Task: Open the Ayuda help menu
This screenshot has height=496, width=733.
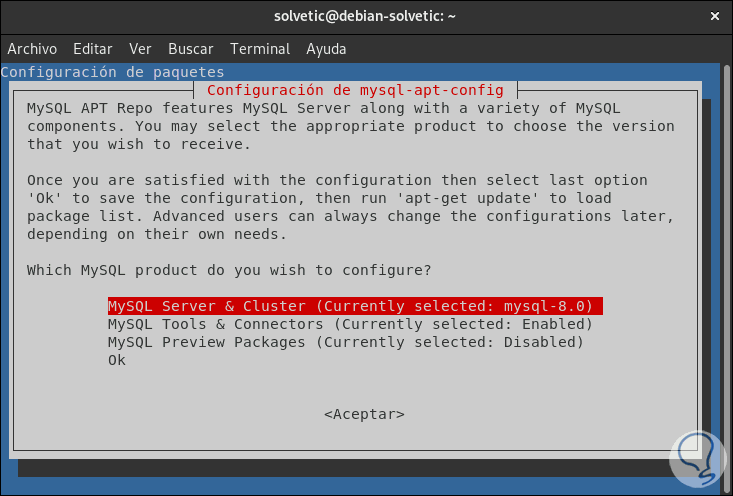Action: [326, 49]
